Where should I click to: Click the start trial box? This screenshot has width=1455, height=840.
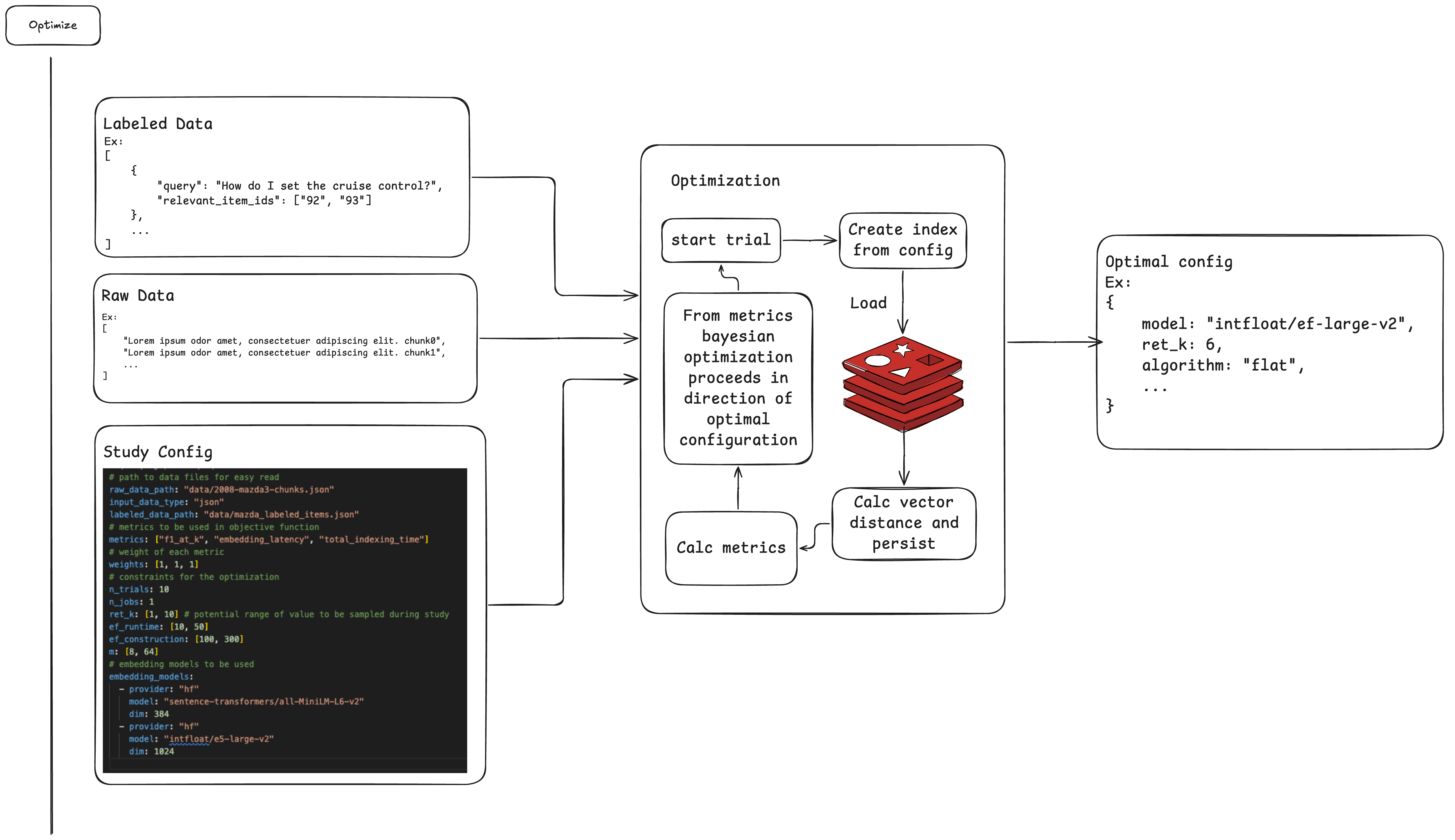pos(721,240)
